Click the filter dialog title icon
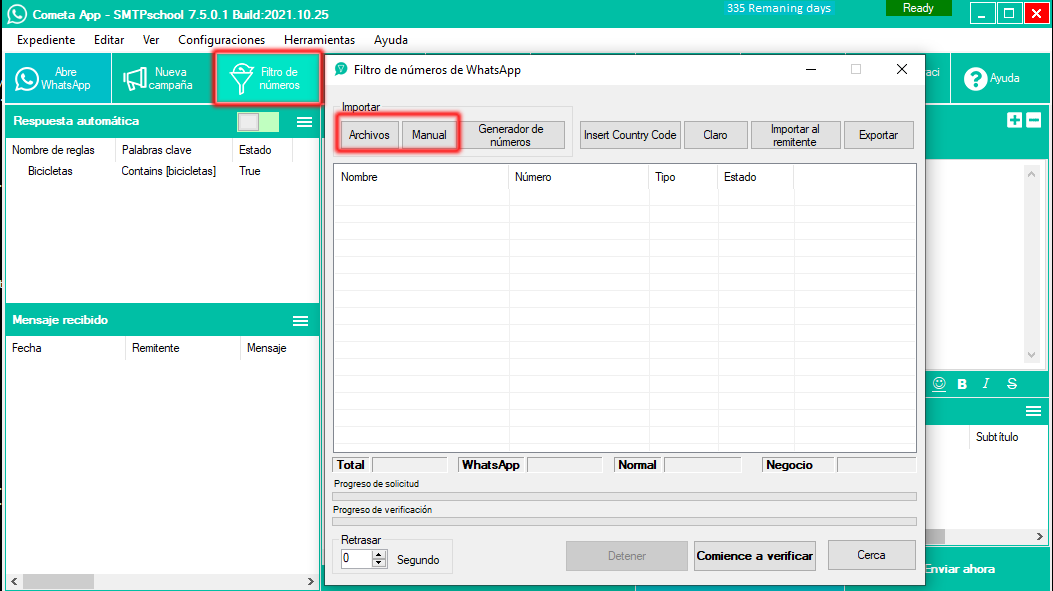The height and width of the screenshot is (591, 1053). (341, 69)
